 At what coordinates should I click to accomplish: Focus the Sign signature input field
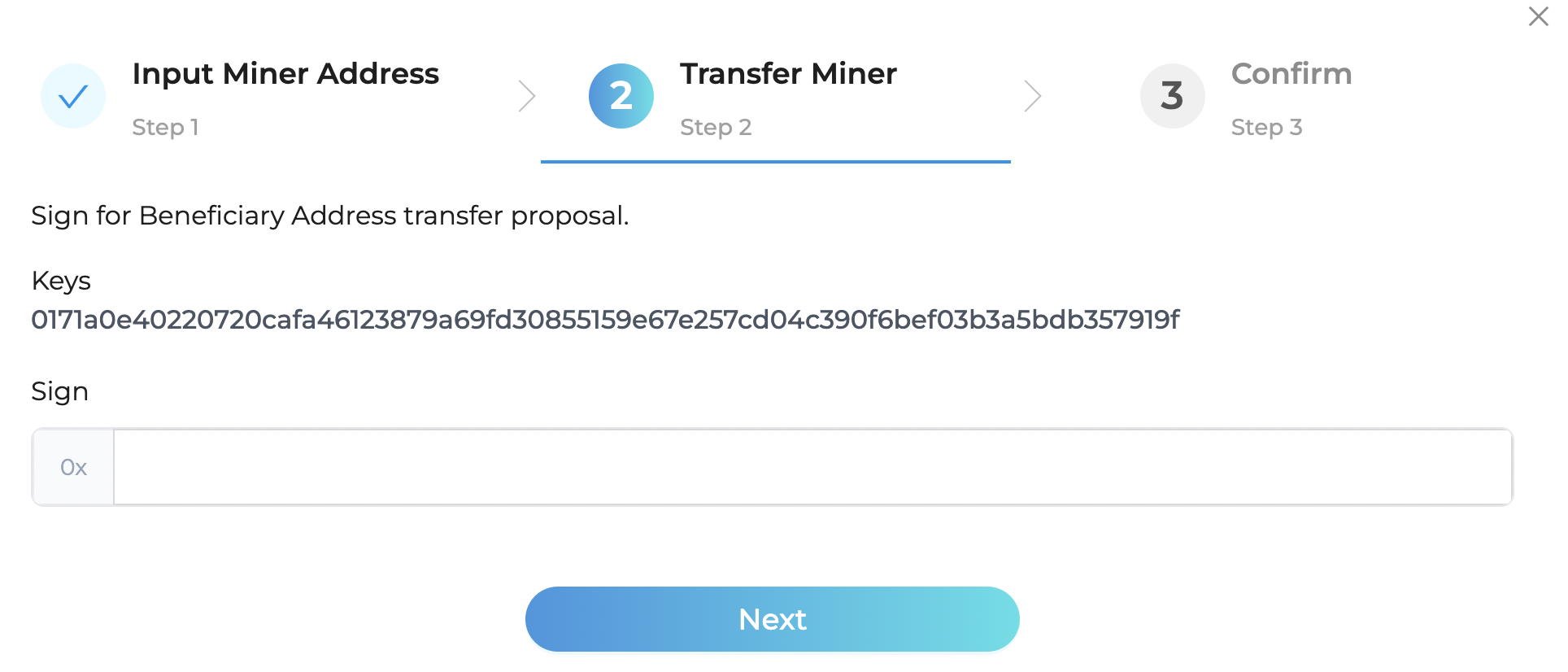pos(812,467)
